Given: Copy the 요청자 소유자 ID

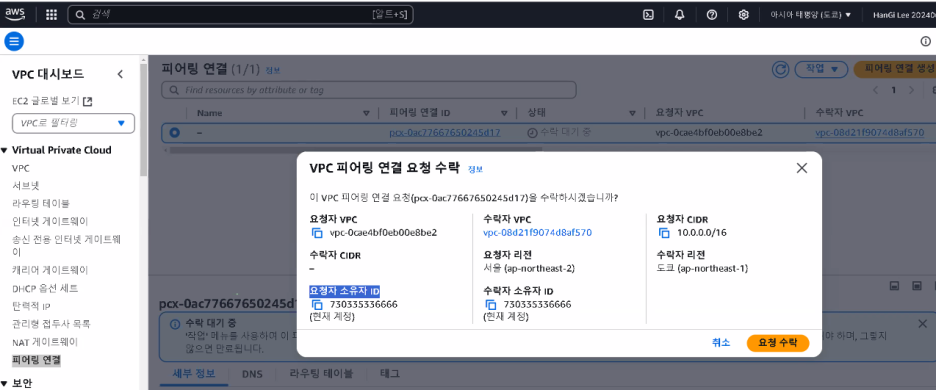Looking at the screenshot, I should pos(317,305).
